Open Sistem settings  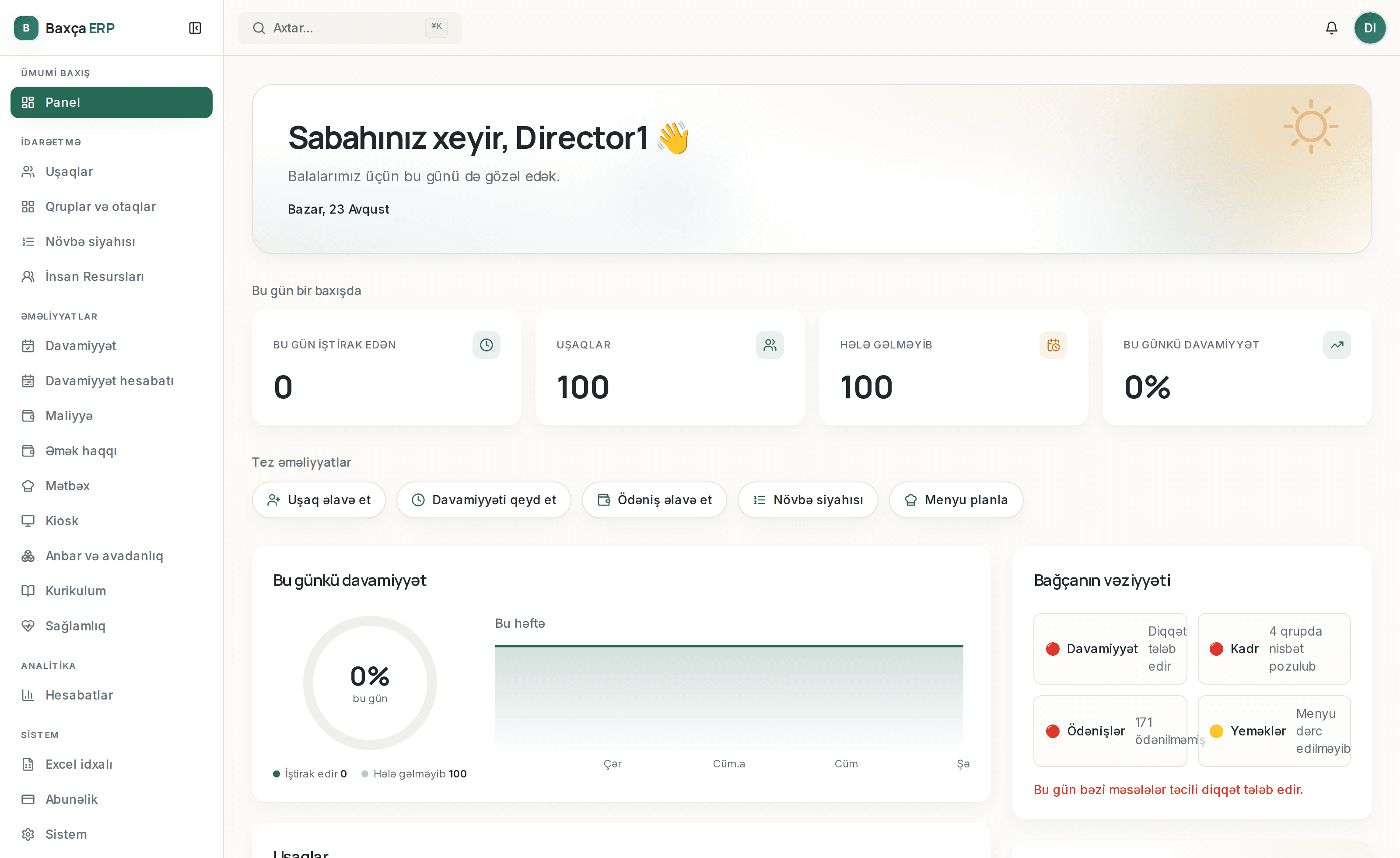(x=112, y=834)
